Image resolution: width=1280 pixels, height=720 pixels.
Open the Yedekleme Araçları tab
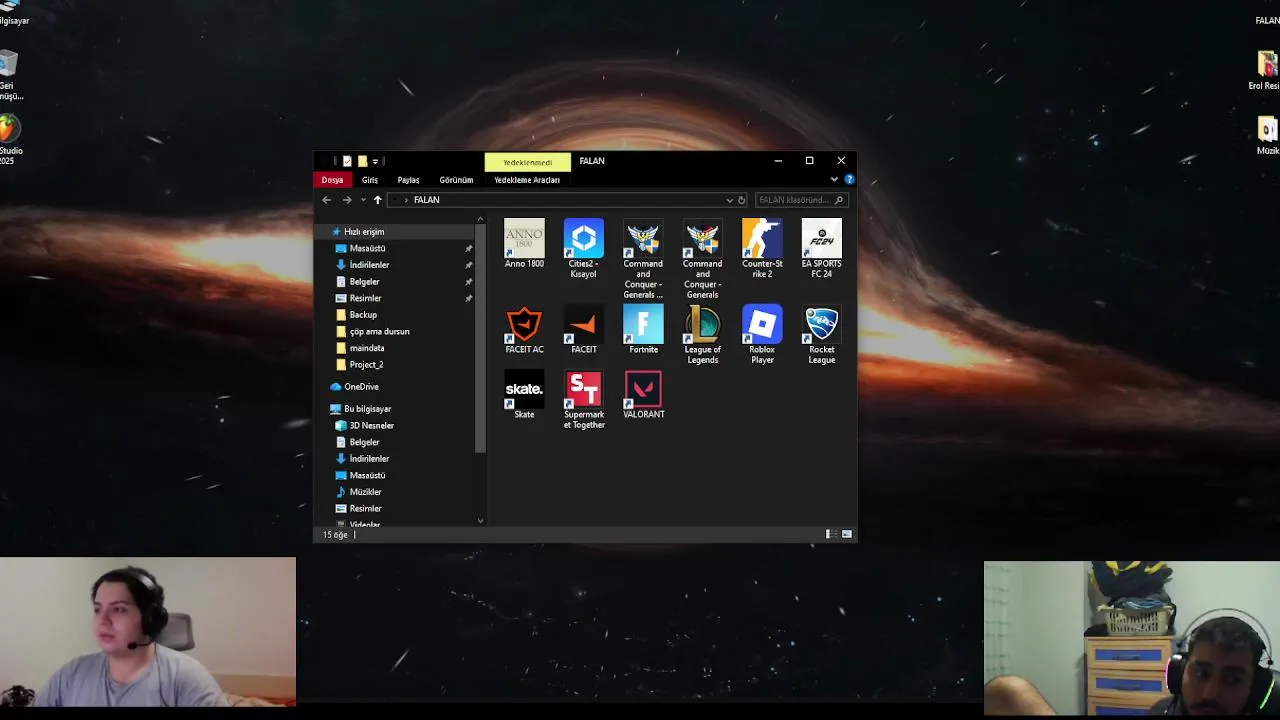[x=527, y=180]
